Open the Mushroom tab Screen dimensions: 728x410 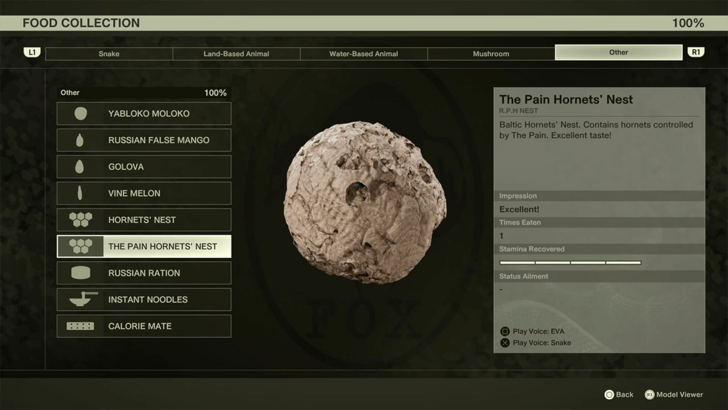491,53
